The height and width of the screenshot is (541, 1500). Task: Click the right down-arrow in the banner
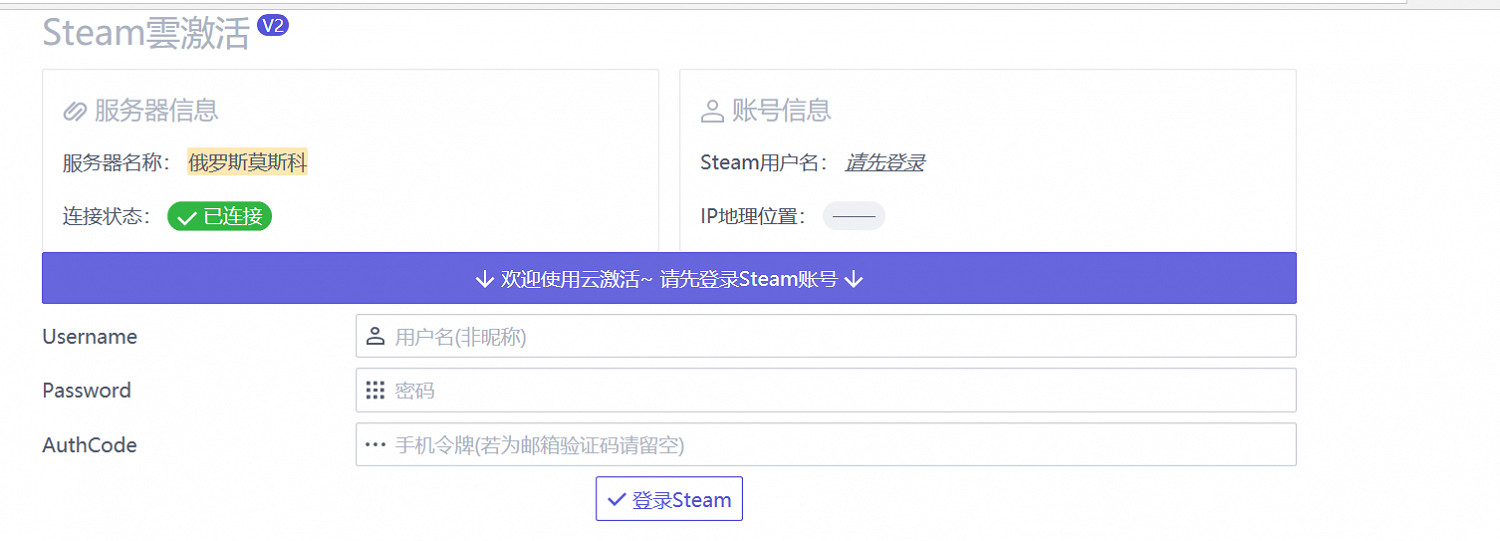coord(853,279)
